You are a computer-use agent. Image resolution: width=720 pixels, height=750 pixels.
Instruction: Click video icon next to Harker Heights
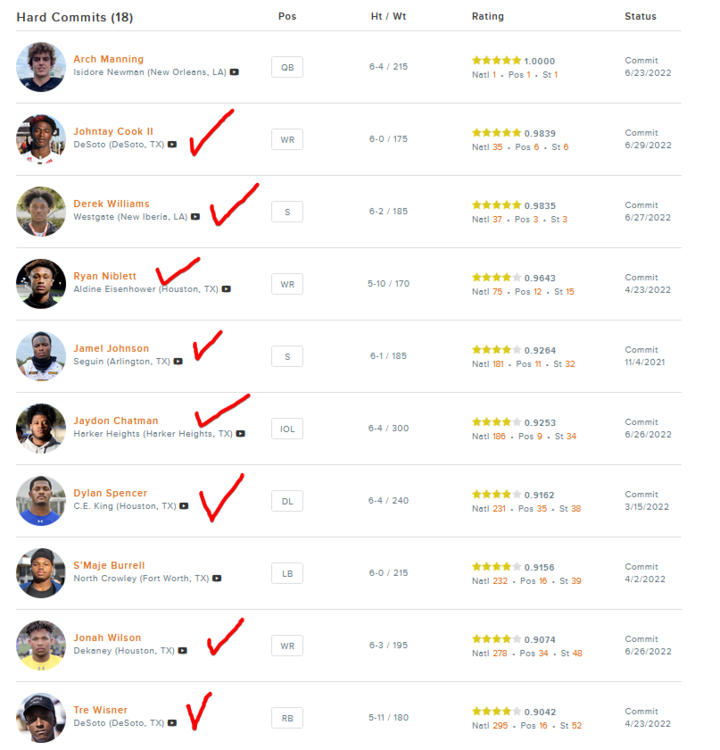[241, 434]
